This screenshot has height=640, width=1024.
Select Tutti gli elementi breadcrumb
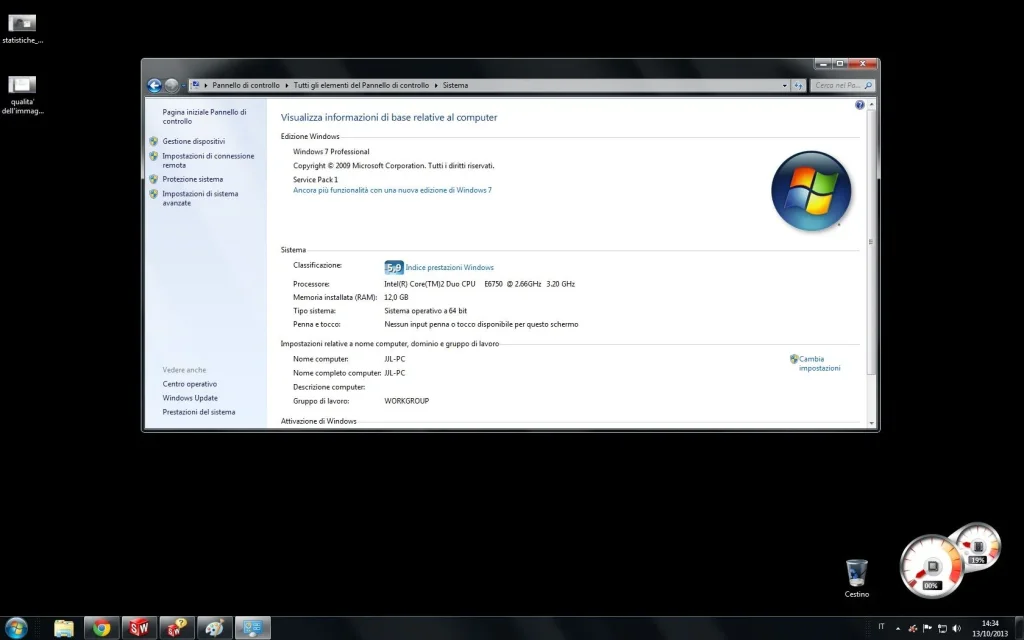(361, 86)
